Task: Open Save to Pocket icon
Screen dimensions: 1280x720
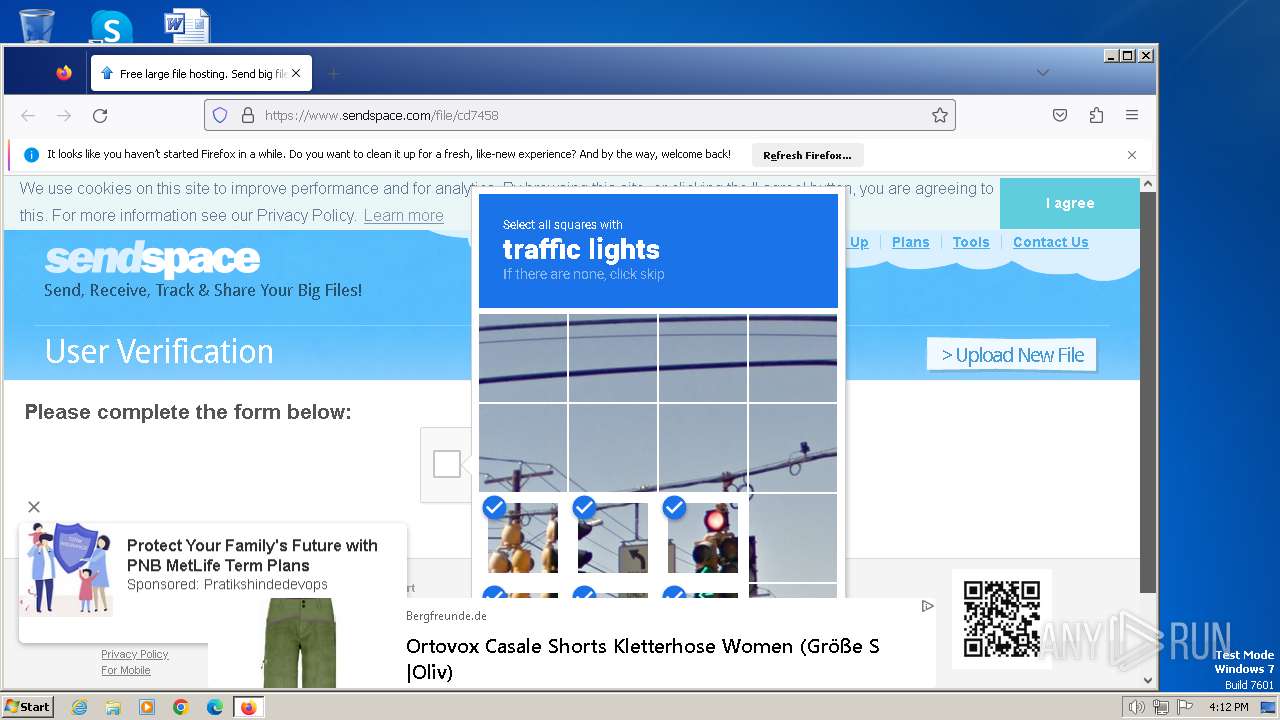Action: 1060,115
